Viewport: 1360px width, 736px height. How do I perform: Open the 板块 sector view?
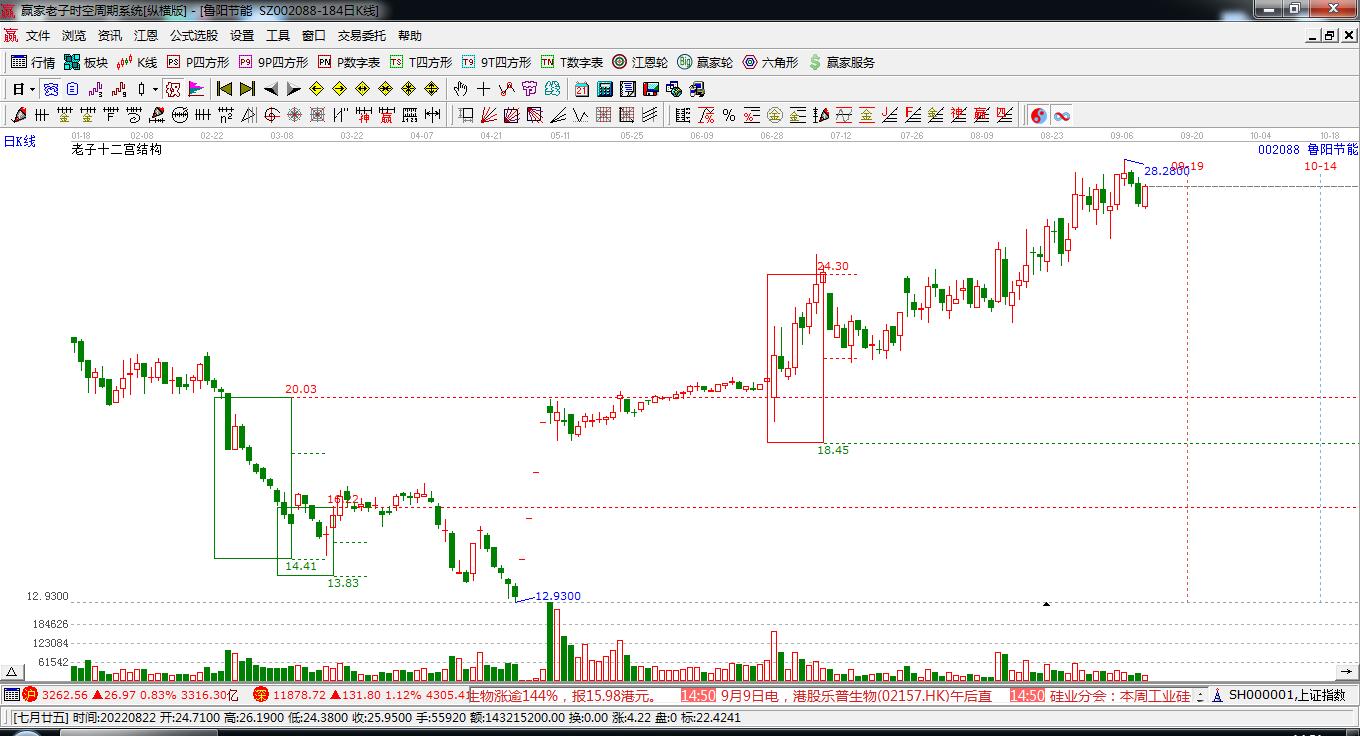86,62
